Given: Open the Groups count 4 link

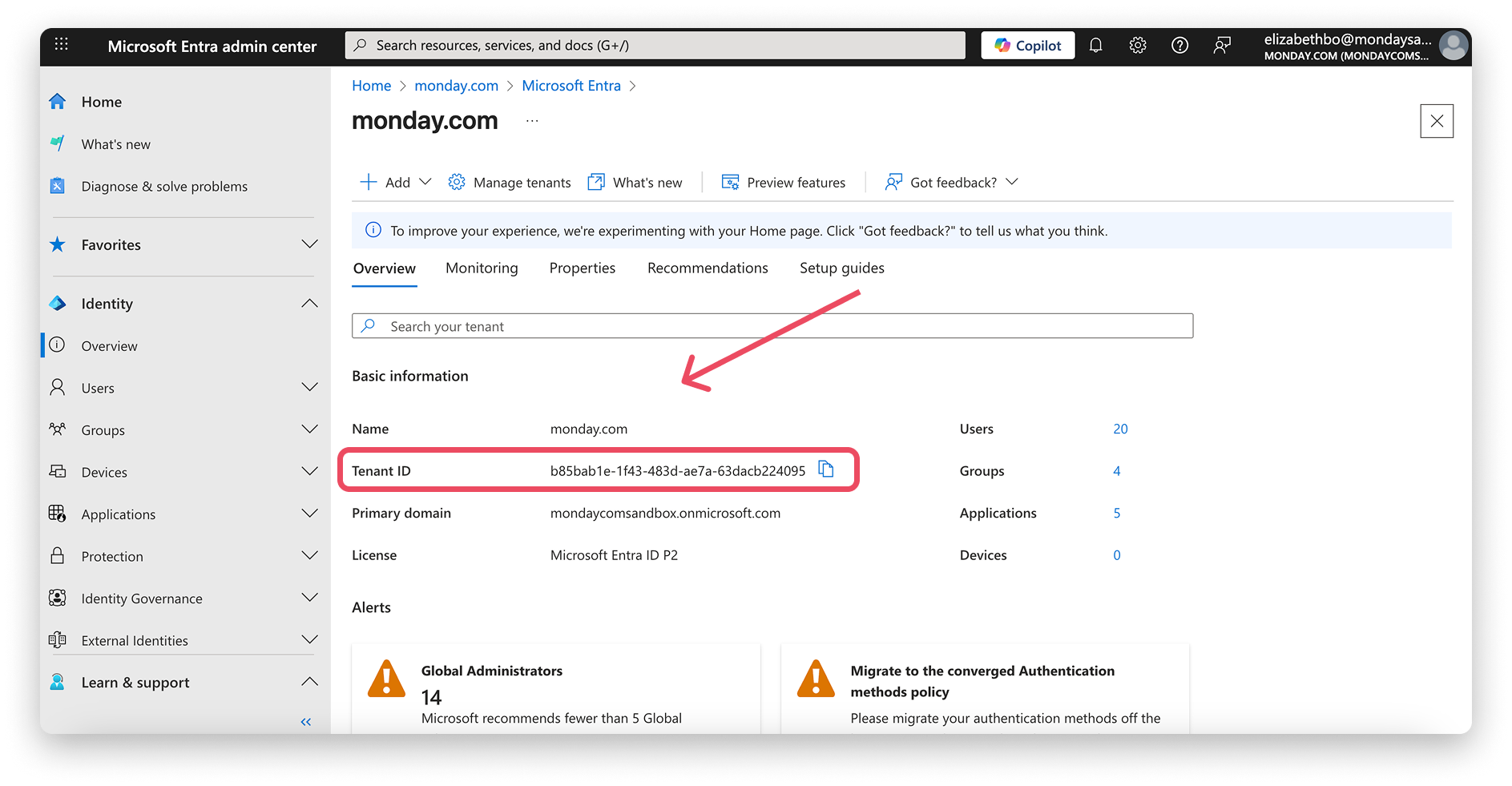Looking at the screenshot, I should coord(1117,471).
